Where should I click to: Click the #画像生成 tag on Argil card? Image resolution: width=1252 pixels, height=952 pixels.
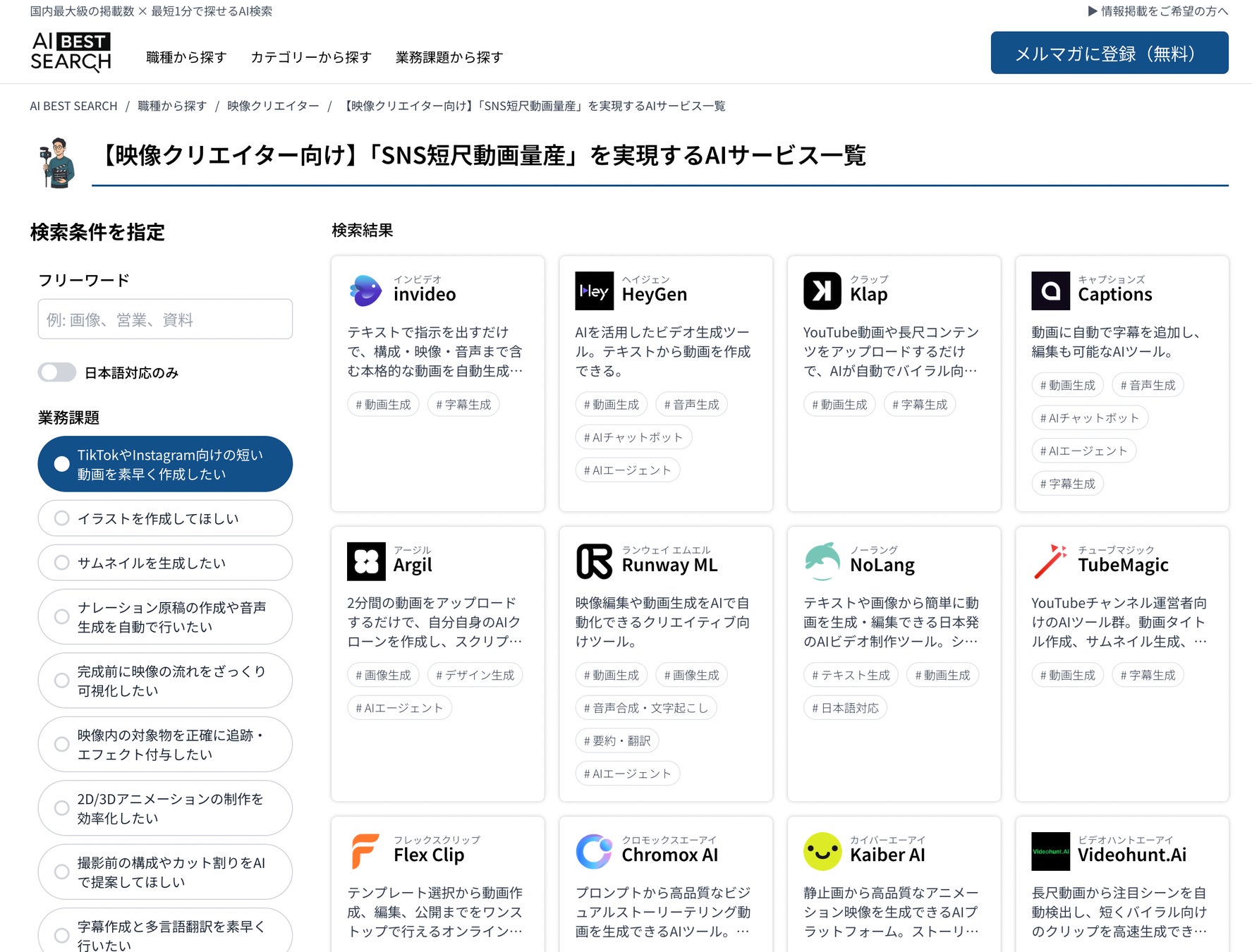point(383,675)
